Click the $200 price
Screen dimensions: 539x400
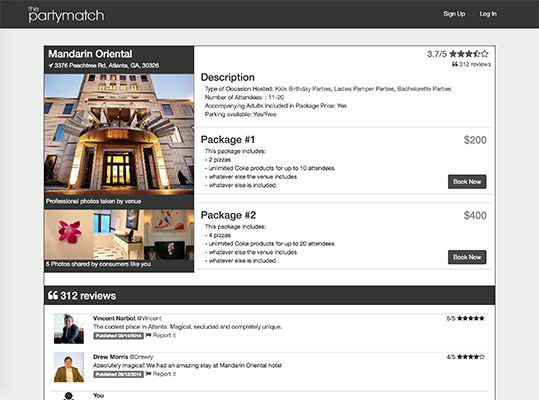tap(475, 140)
